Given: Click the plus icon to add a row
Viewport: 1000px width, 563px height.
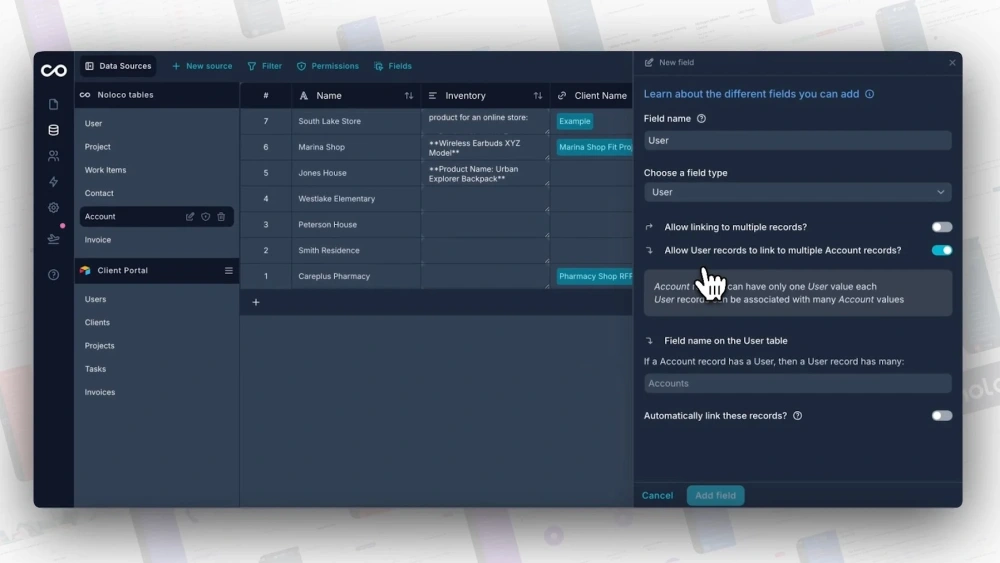Looking at the screenshot, I should click(x=256, y=302).
